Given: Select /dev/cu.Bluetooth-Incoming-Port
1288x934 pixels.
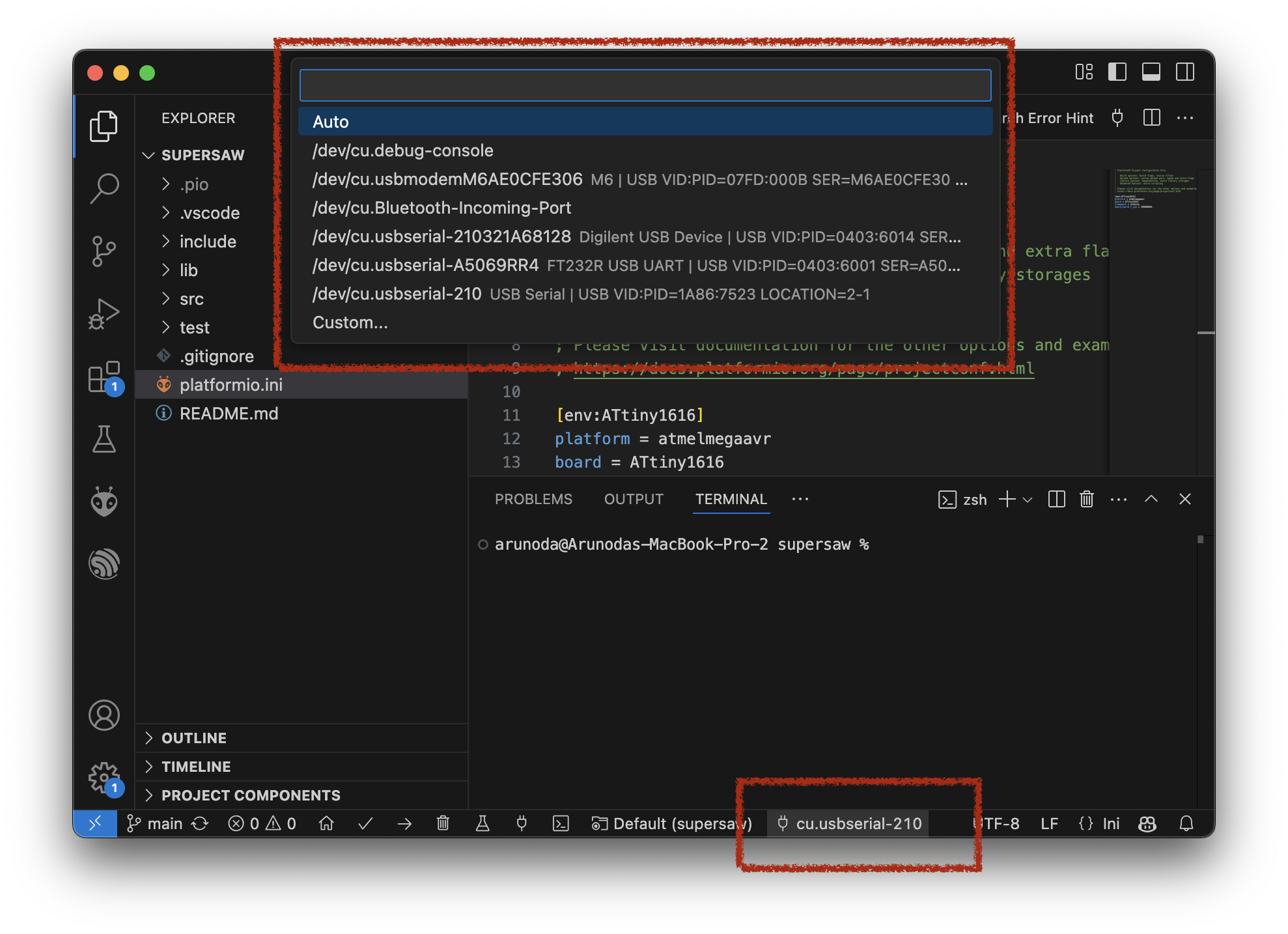Looking at the screenshot, I should click(645, 208).
